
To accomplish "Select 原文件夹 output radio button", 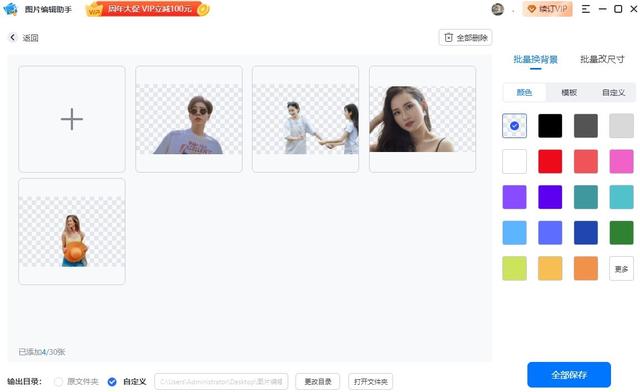I will [58, 381].
